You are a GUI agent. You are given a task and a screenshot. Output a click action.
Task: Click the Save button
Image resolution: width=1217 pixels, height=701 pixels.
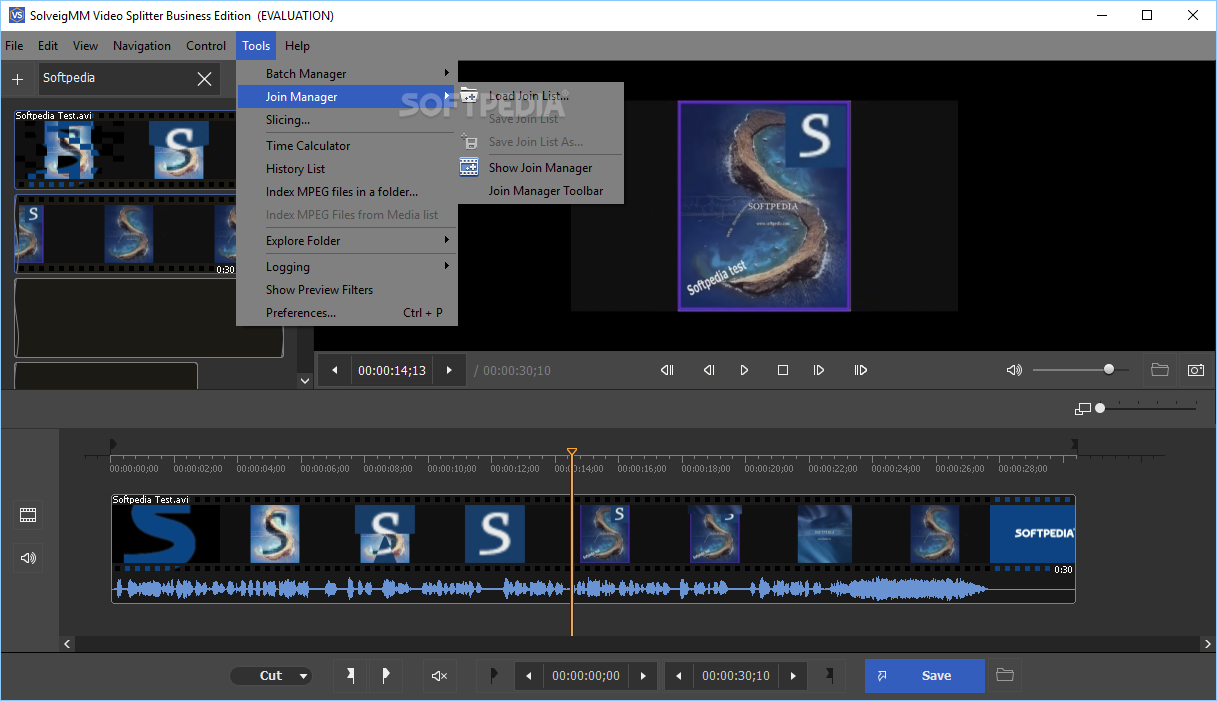925,676
